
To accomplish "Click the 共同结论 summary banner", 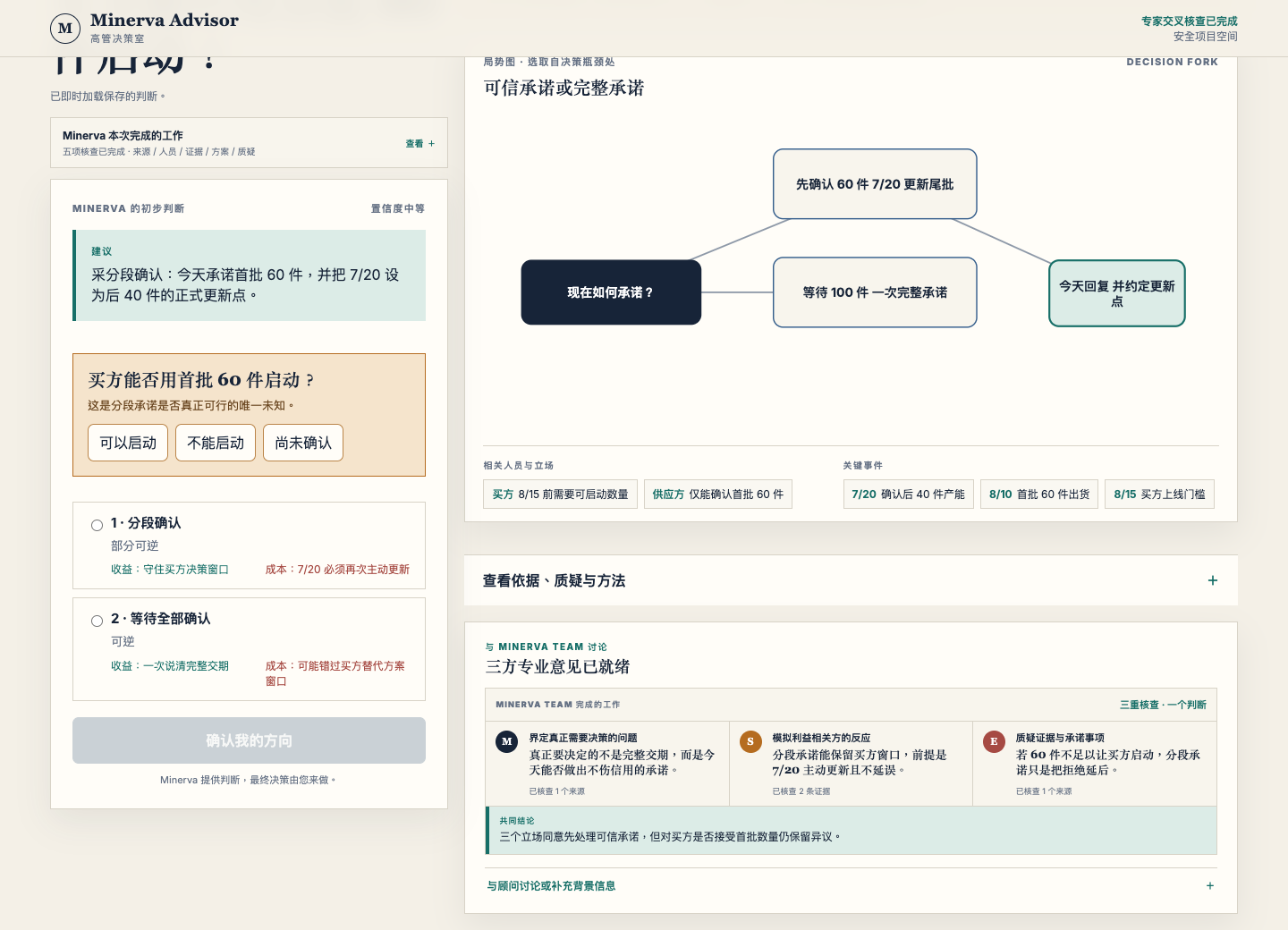I will click(851, 830).
